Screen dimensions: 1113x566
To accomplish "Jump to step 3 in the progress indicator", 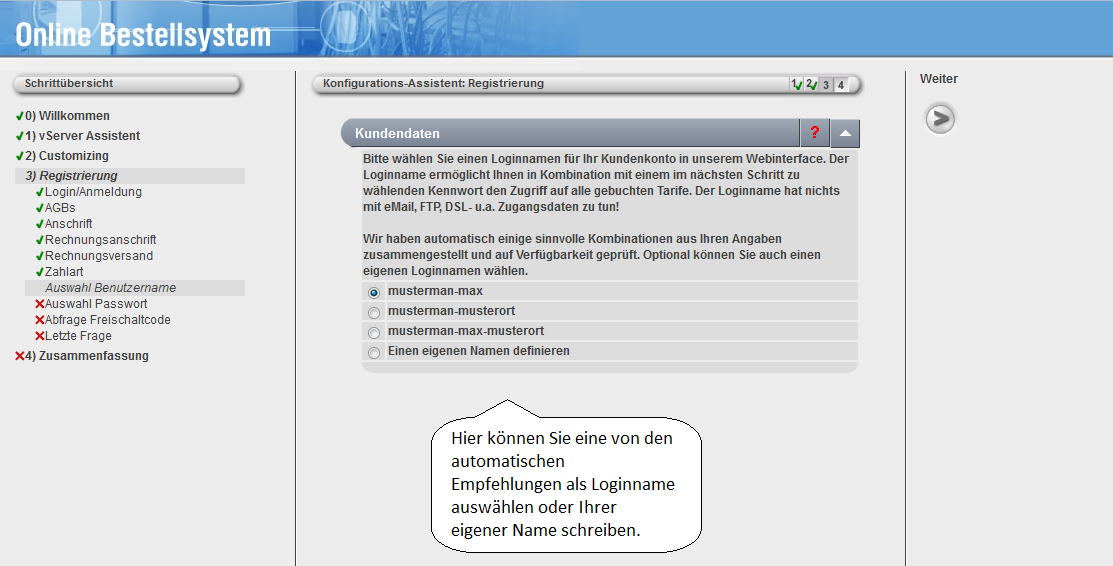I will click(x=826, y=85).
